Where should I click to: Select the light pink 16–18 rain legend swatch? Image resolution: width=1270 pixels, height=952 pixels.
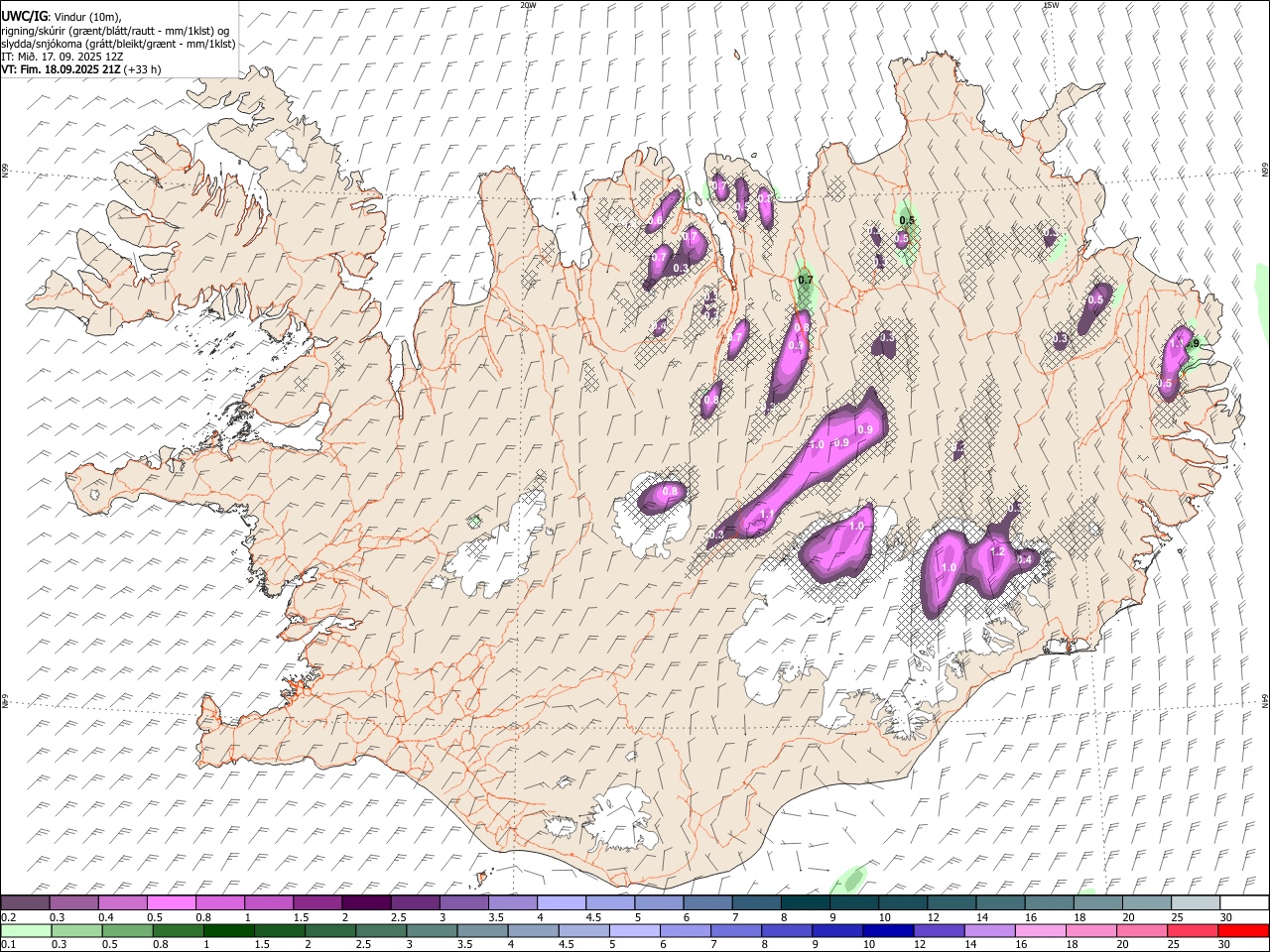(1041, 930)
